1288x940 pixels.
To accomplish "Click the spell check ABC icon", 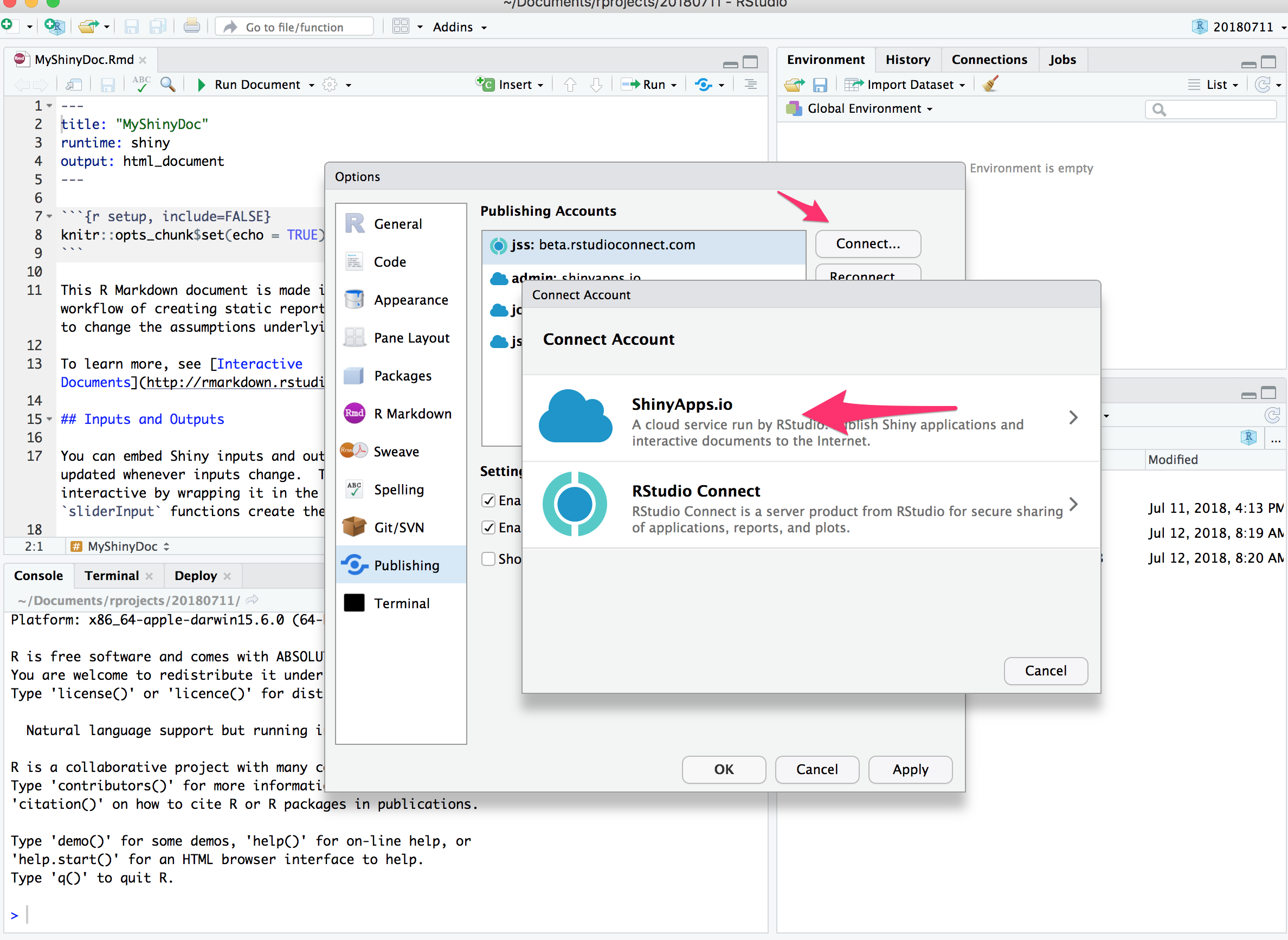I will click(140, 85).
